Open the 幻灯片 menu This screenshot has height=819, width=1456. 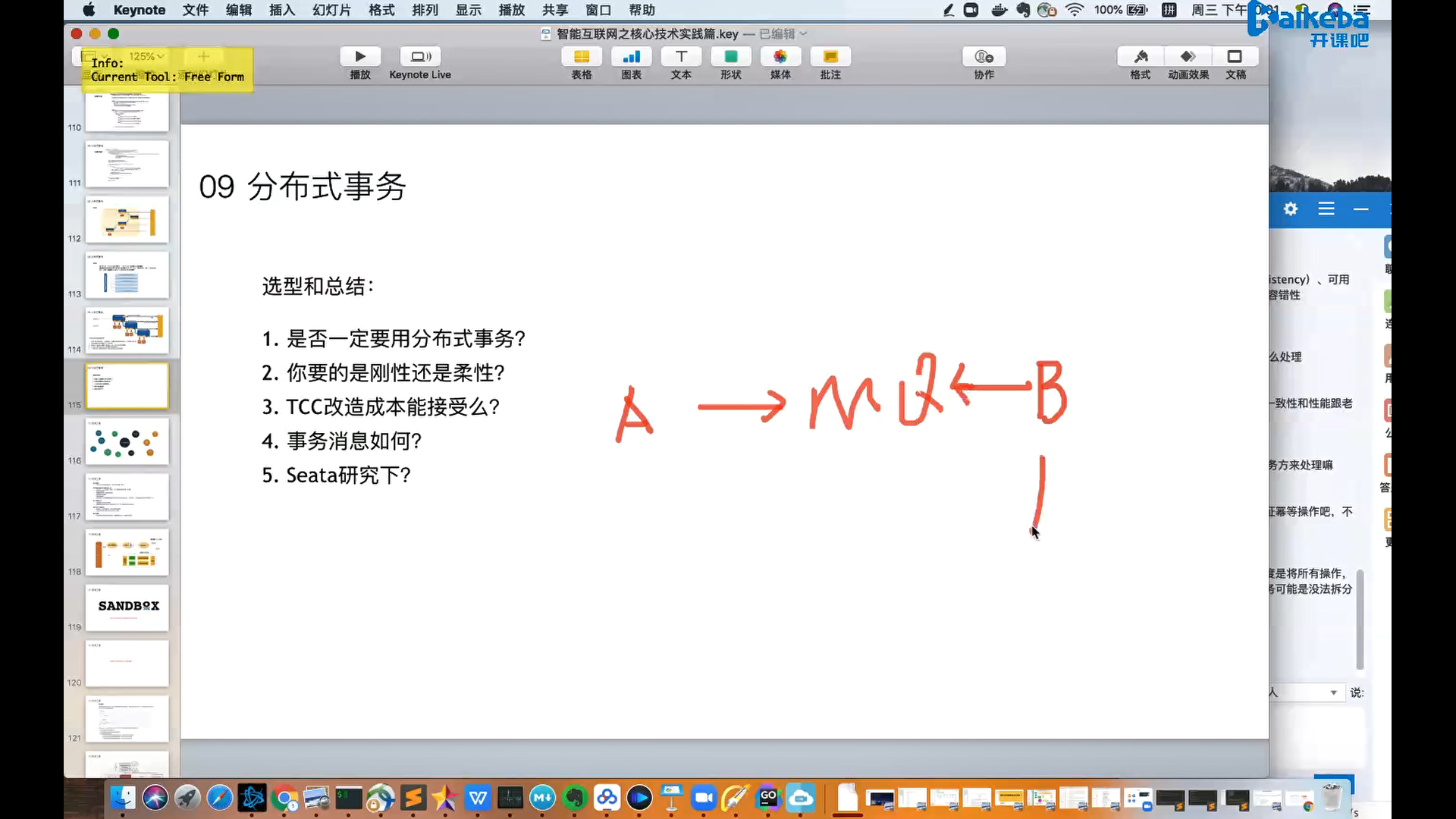pos(331,10)
